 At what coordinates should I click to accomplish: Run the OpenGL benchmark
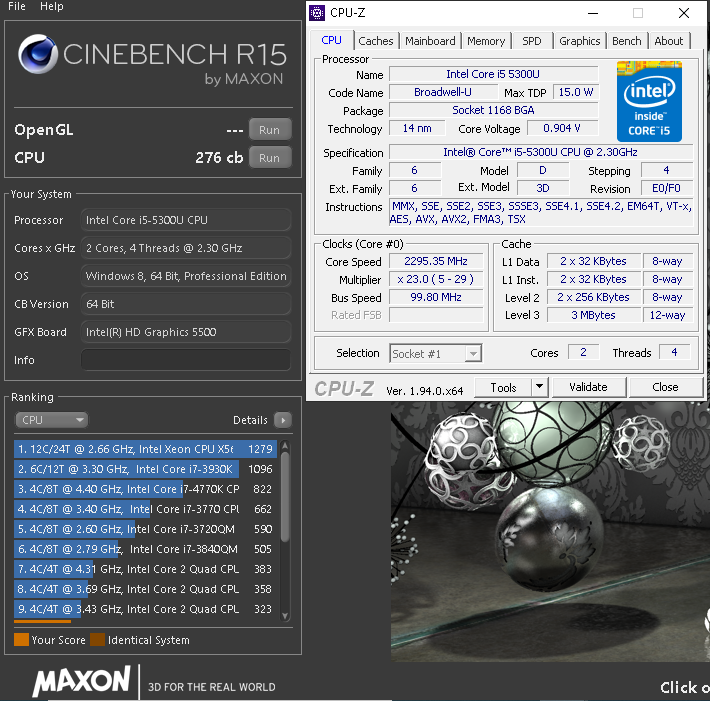point(269,130)
